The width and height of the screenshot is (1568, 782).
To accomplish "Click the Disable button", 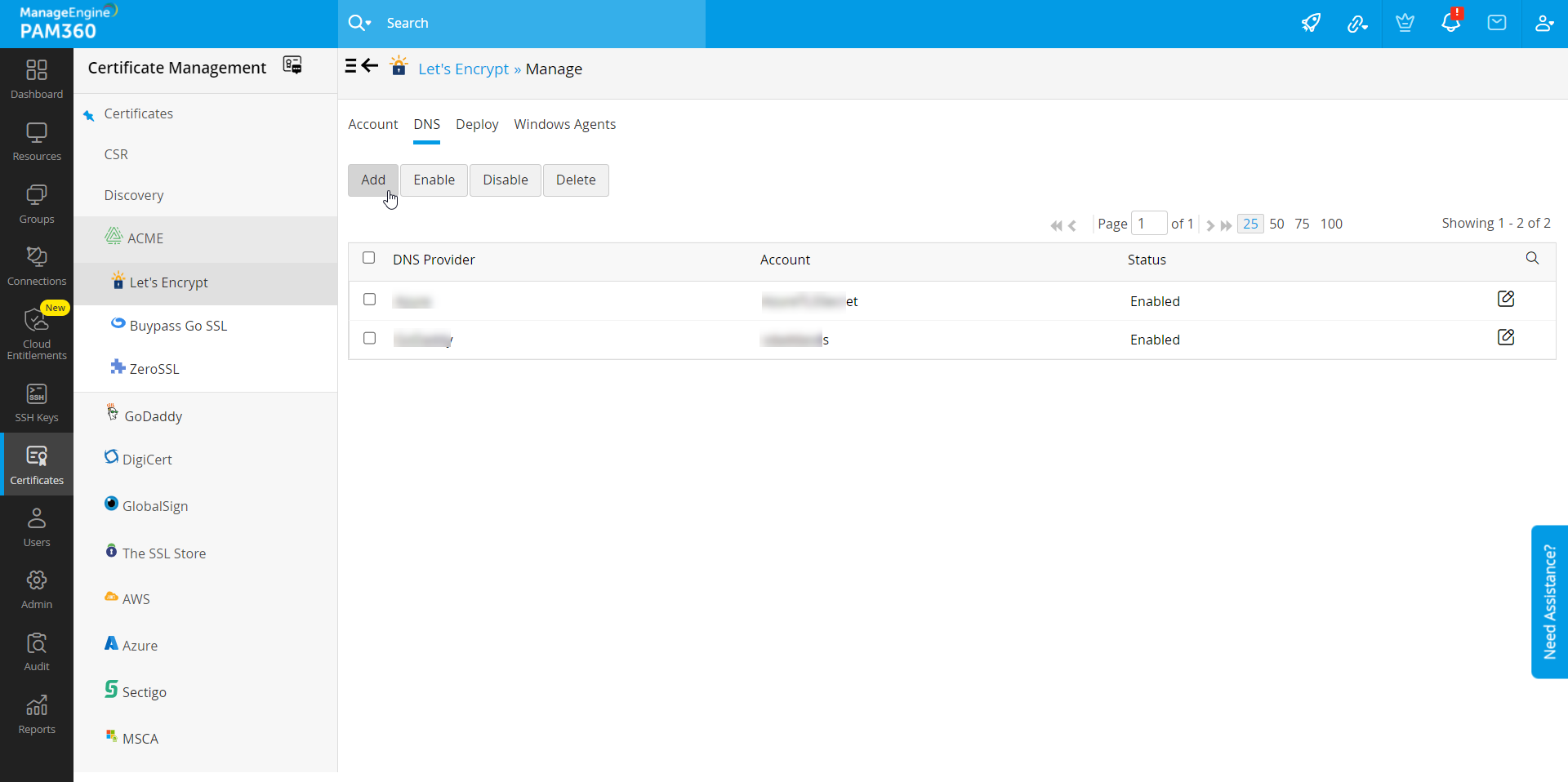I will pyautogui.click(x=505, y=180).
